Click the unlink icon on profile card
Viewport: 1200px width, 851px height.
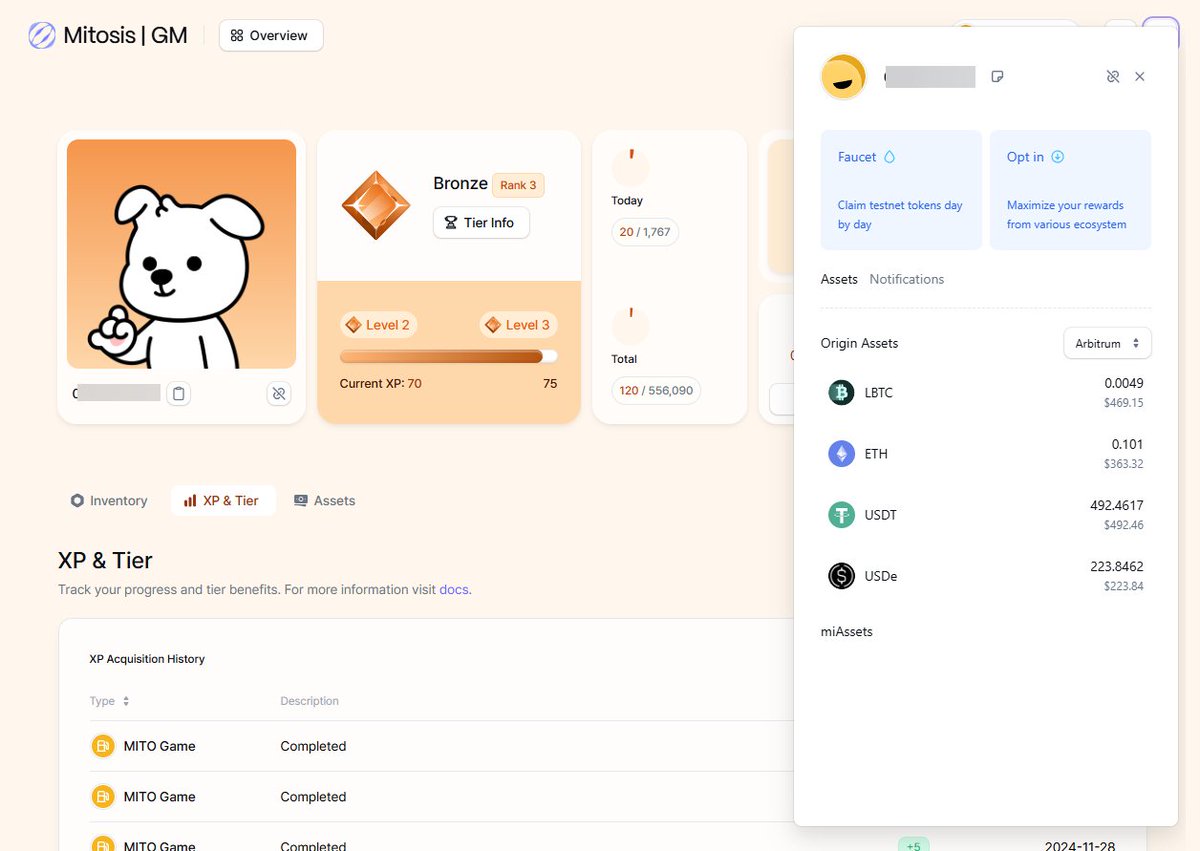[x=279, y=394]
